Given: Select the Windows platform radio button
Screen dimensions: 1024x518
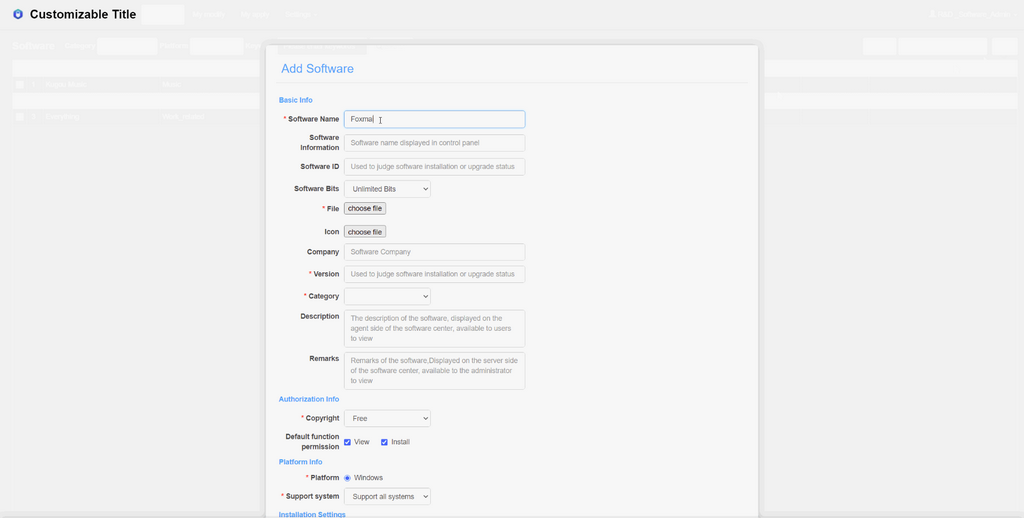Looking at the screenshot, I should point(347,478).
